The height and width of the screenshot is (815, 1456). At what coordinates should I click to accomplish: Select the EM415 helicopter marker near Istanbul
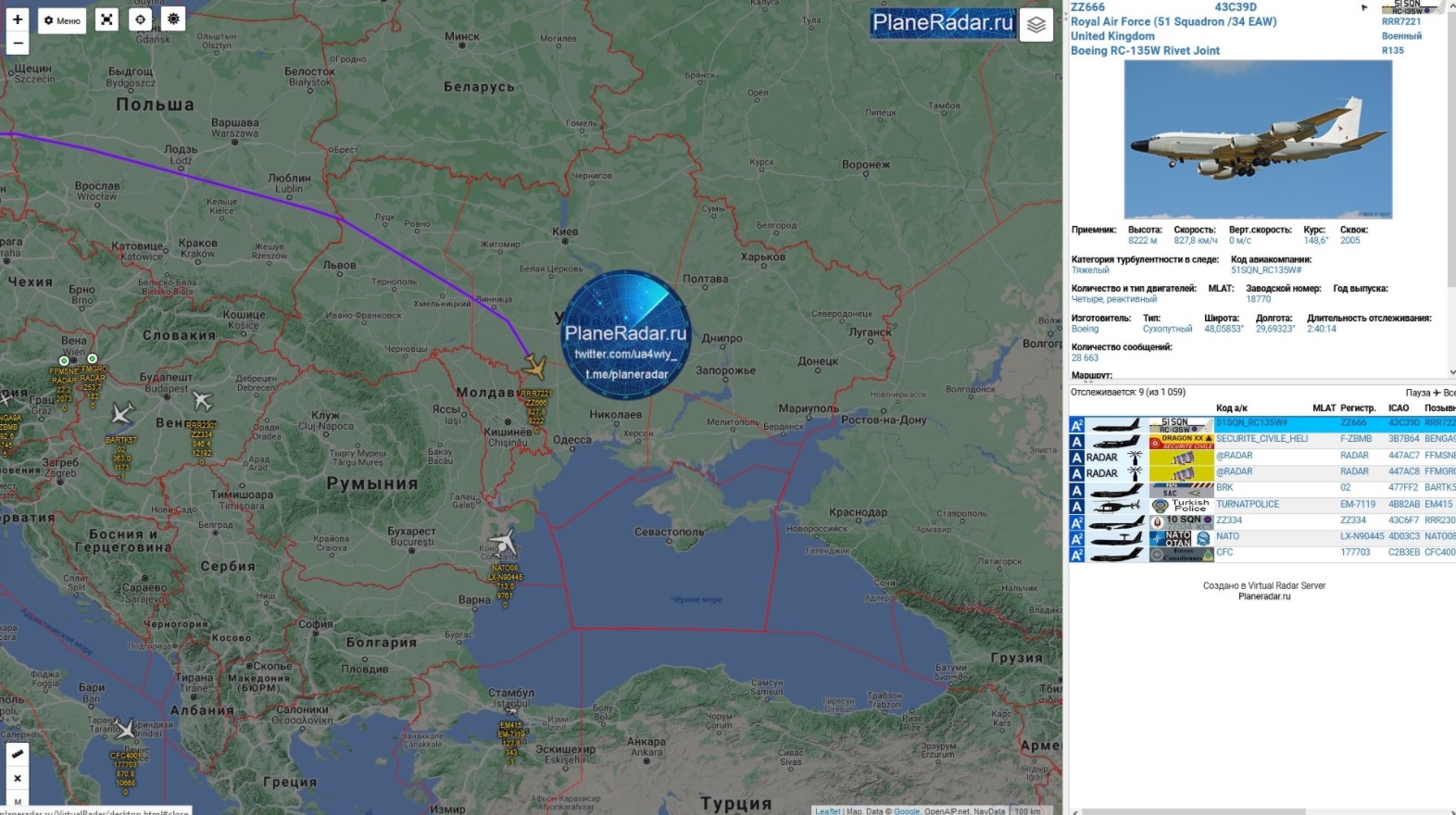coord(511,711)
